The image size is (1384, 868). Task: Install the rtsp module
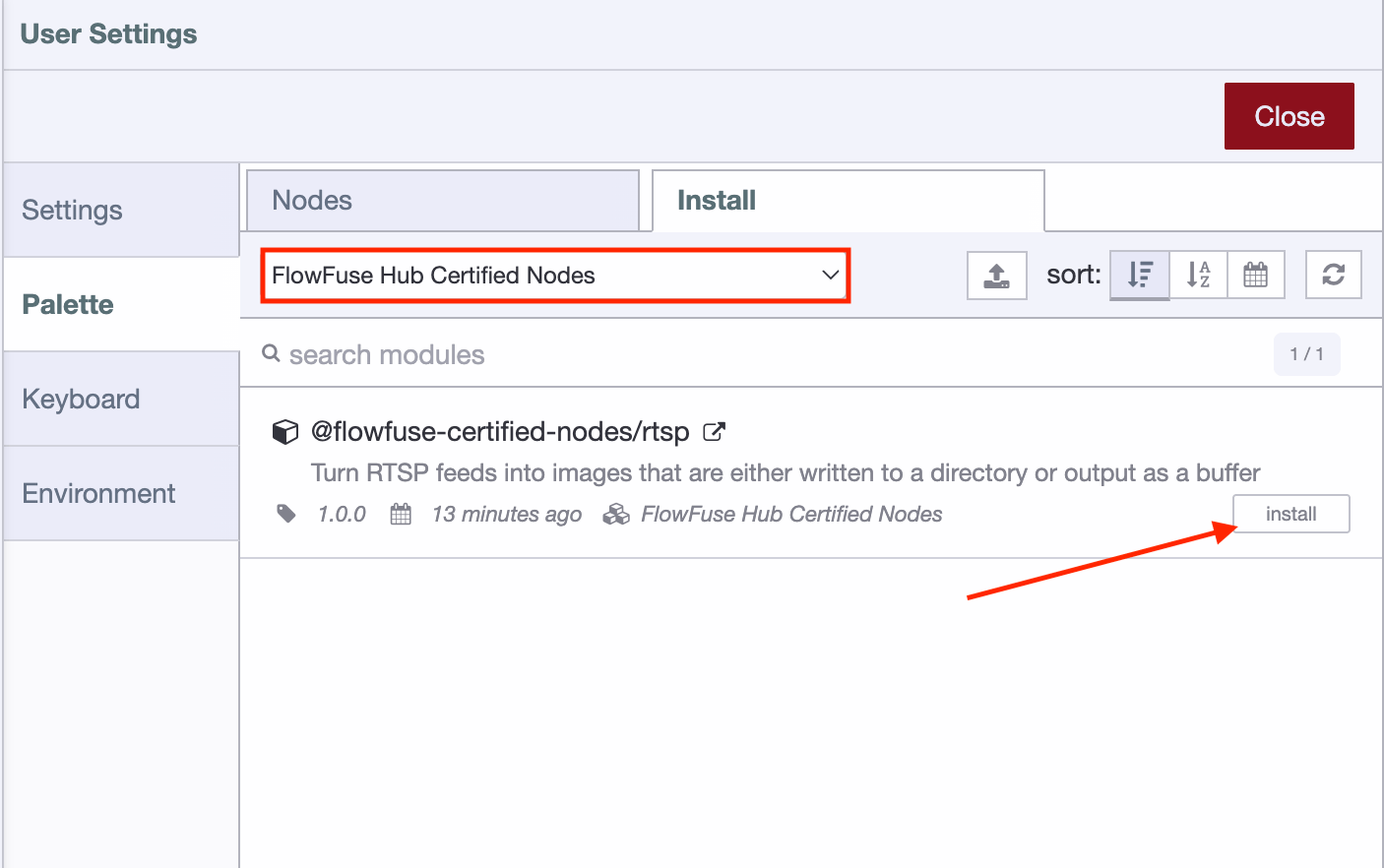(1291, 514)
